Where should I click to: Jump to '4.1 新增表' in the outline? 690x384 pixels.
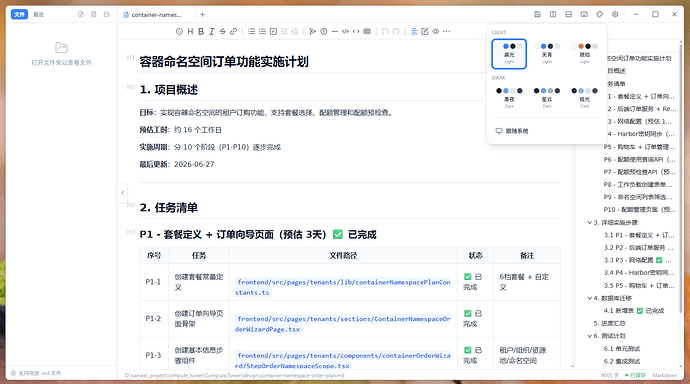(x=634, y=311)
